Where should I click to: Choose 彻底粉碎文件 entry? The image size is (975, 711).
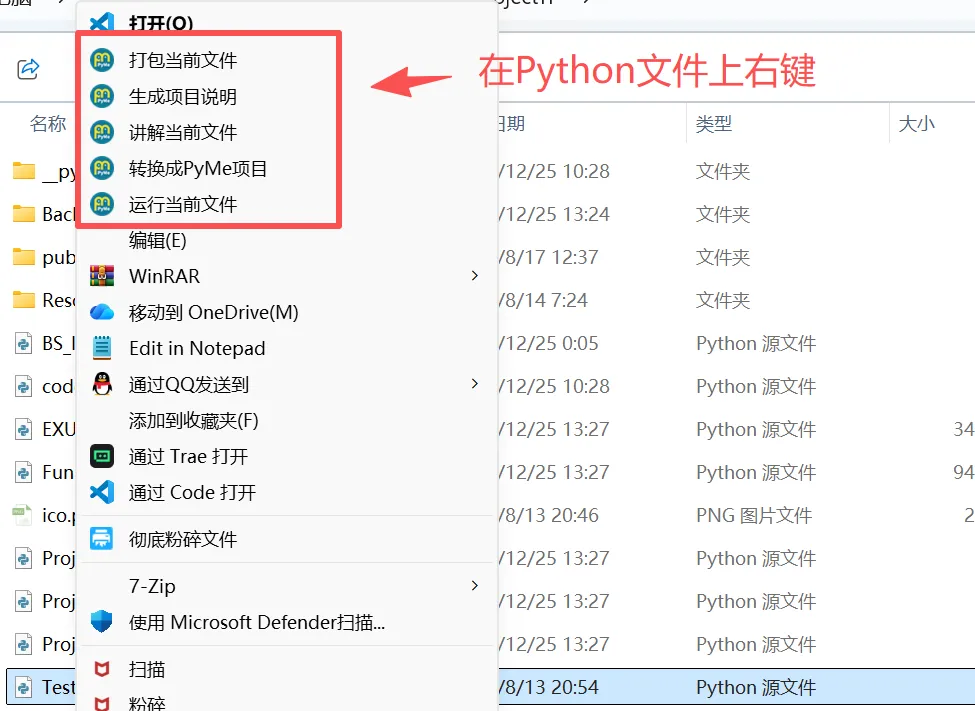pos(183,539)
